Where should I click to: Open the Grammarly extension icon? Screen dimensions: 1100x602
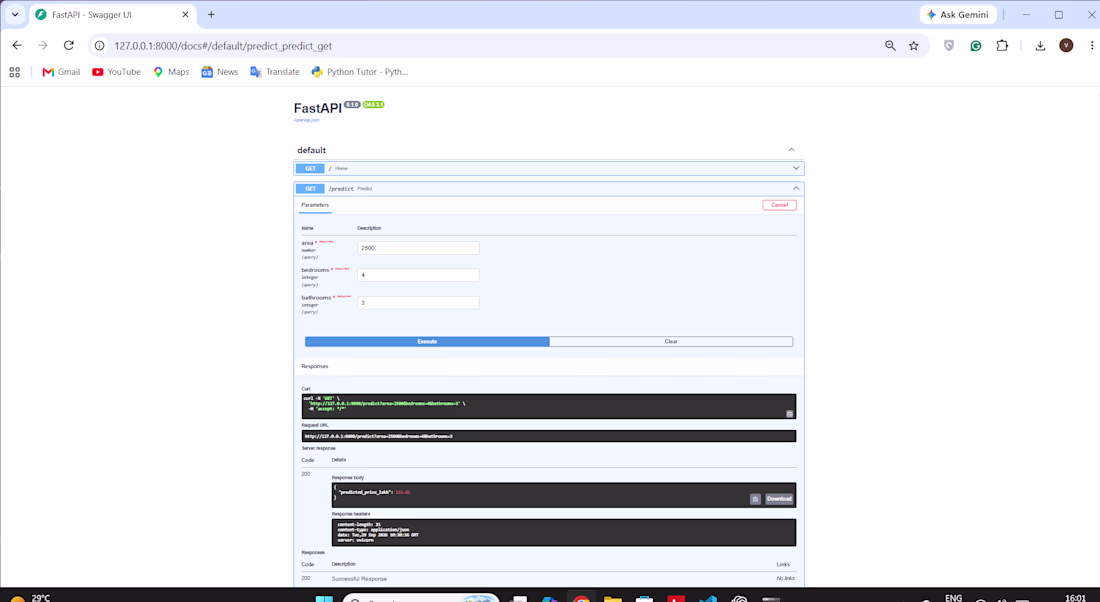tap(975, 46)
